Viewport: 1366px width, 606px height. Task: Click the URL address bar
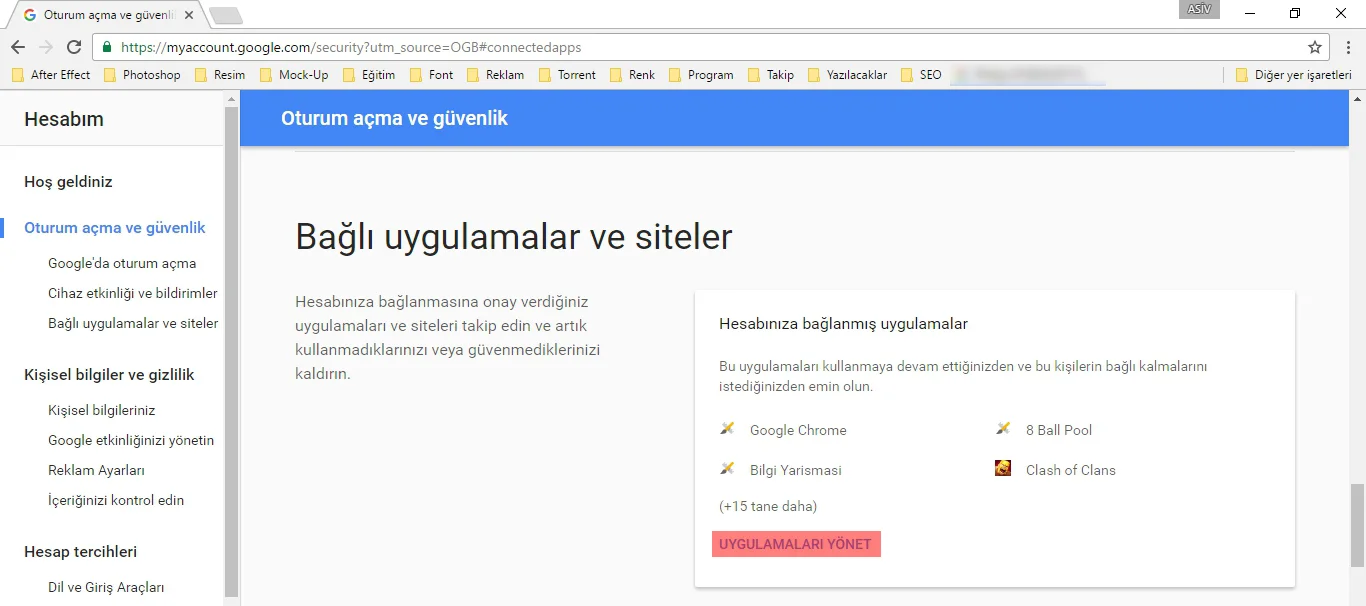[700, 47]
